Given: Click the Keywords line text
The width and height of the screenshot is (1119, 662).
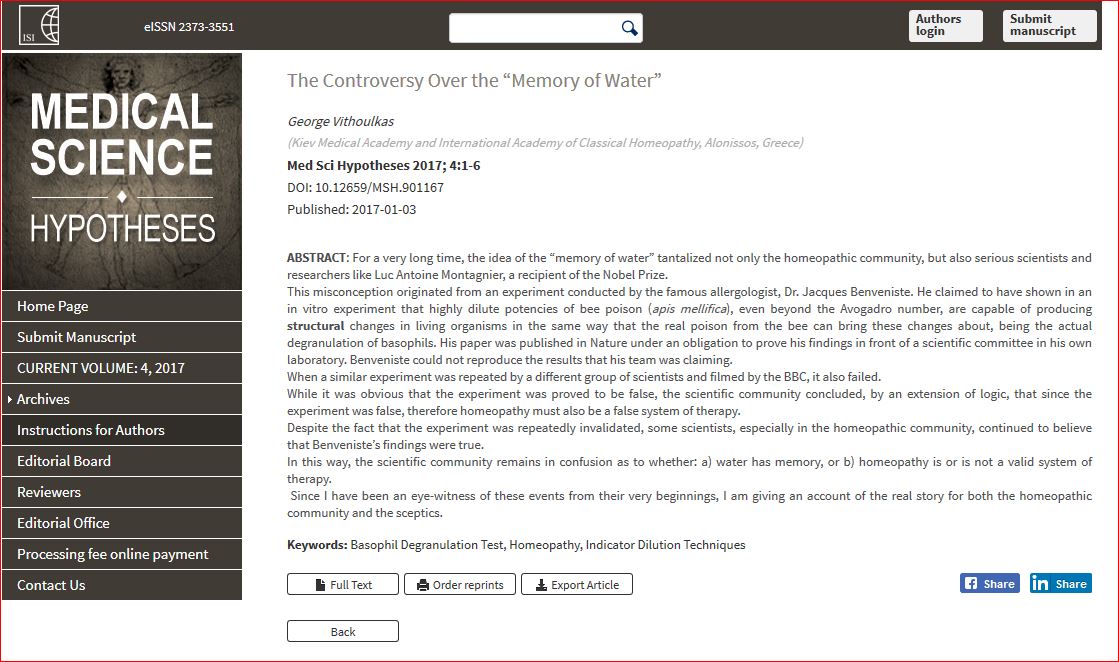Looking at the screenshot, I should (x=516, y=545).
